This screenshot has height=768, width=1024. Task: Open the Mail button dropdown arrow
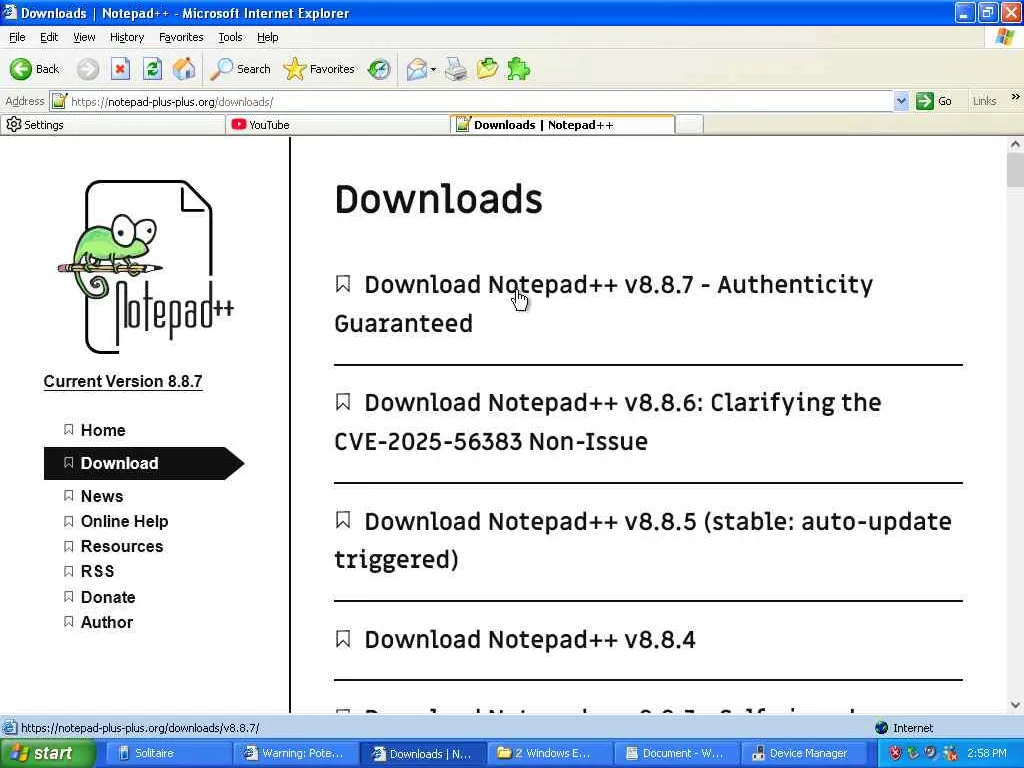tap(433, 69)
